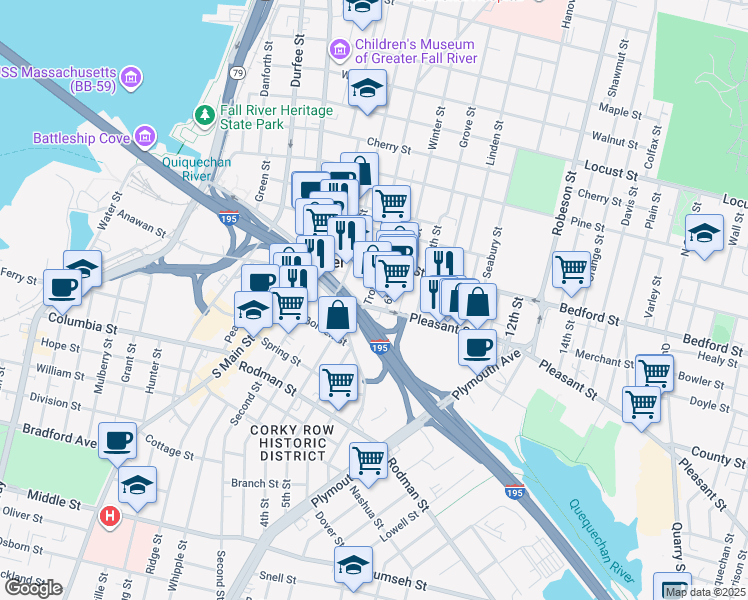The width and height of the screenshot is (748, 600).
Task: Click the Google logo link
Action: point(32,588)
